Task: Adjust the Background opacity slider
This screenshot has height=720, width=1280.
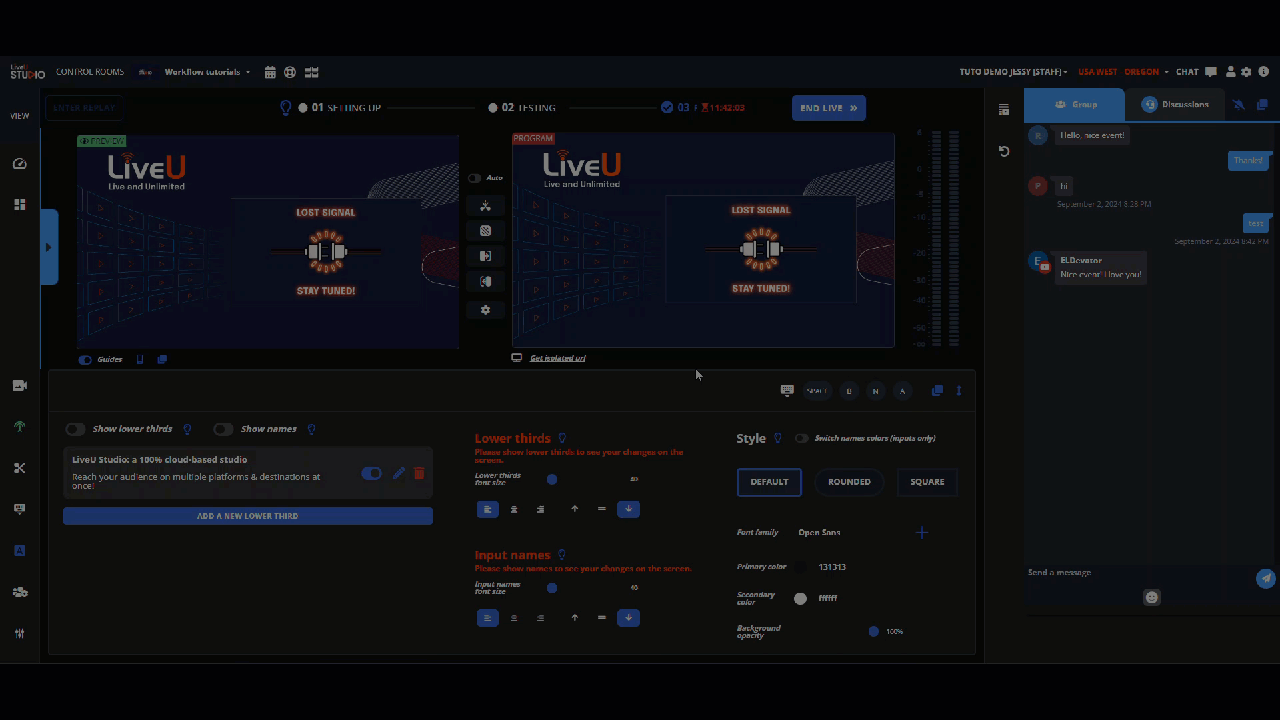Action: coord(873,632)
